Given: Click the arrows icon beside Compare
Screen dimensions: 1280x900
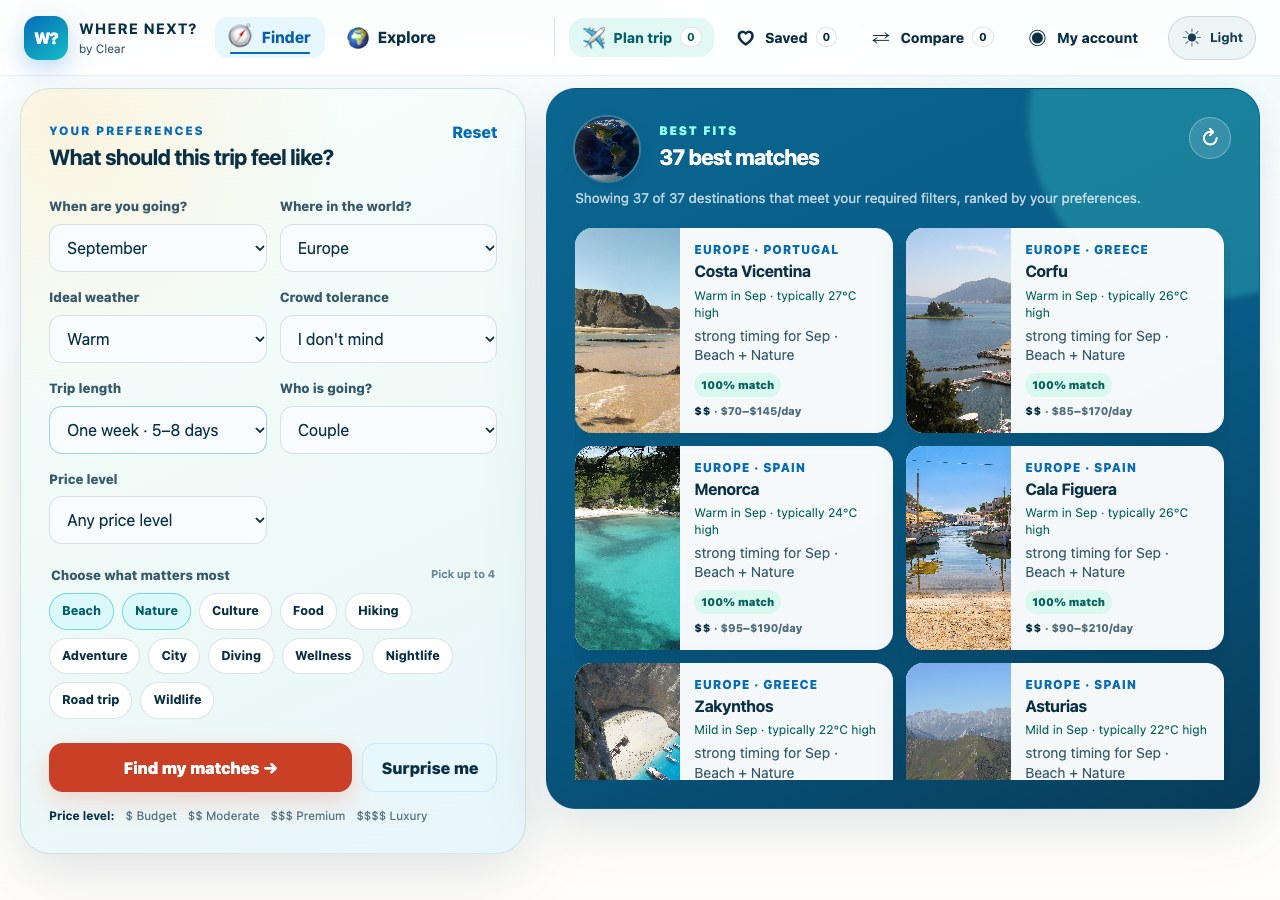Looking at the screenshot, I should tap(881, 38).
